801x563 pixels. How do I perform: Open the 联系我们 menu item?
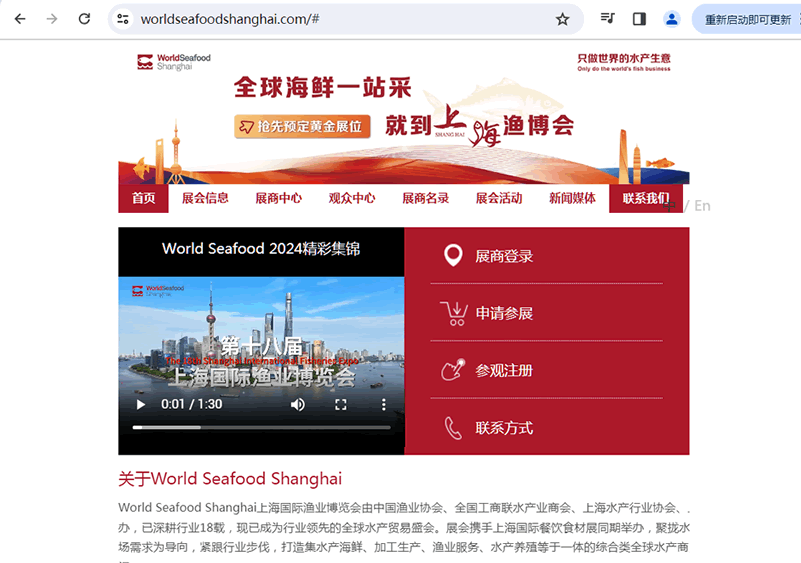pos(646,198)
